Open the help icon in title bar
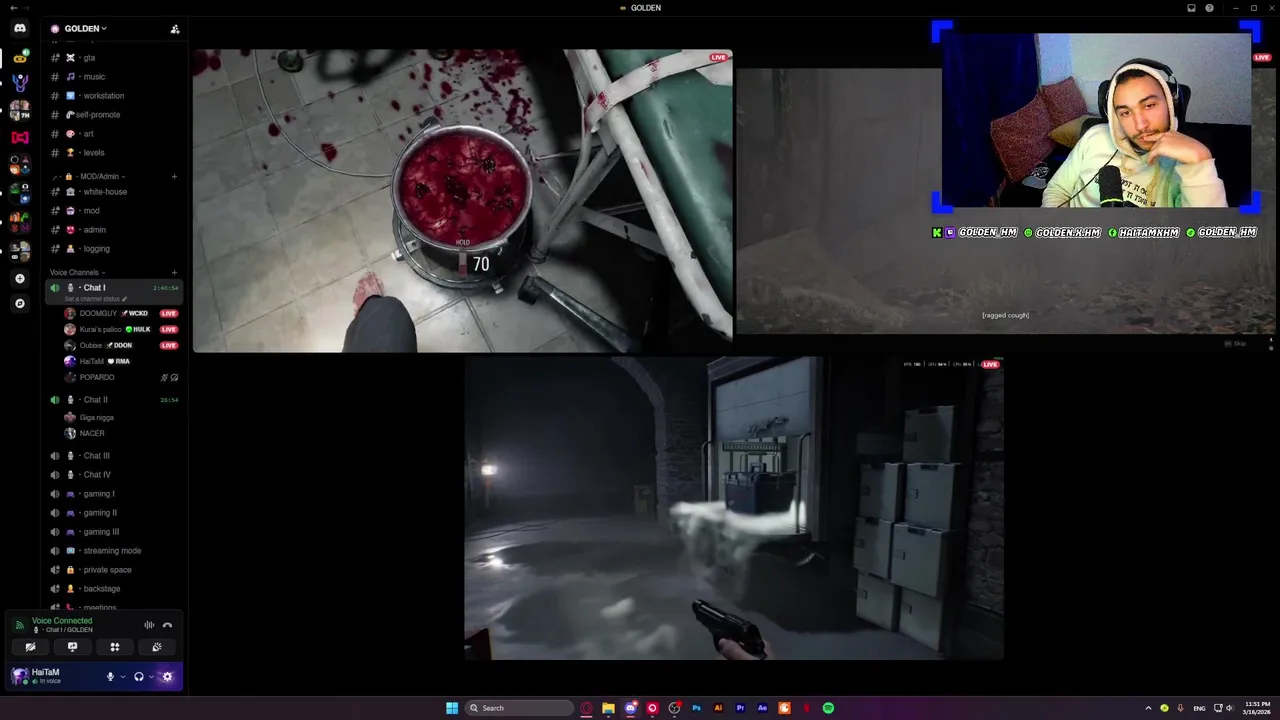The image size is (1280, 720). (x=1209, y=8)
